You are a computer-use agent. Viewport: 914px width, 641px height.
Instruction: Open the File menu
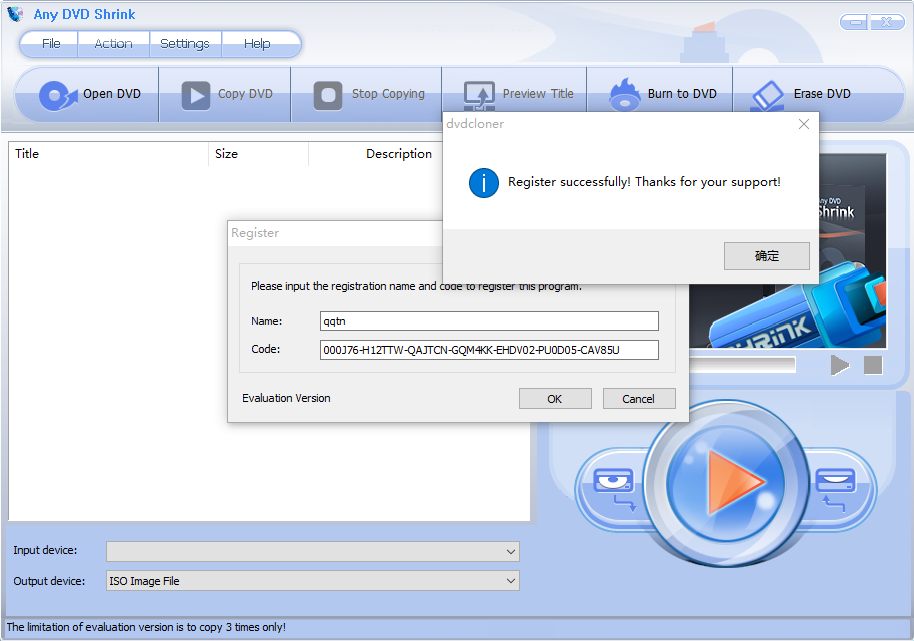(x=51, y=44)
